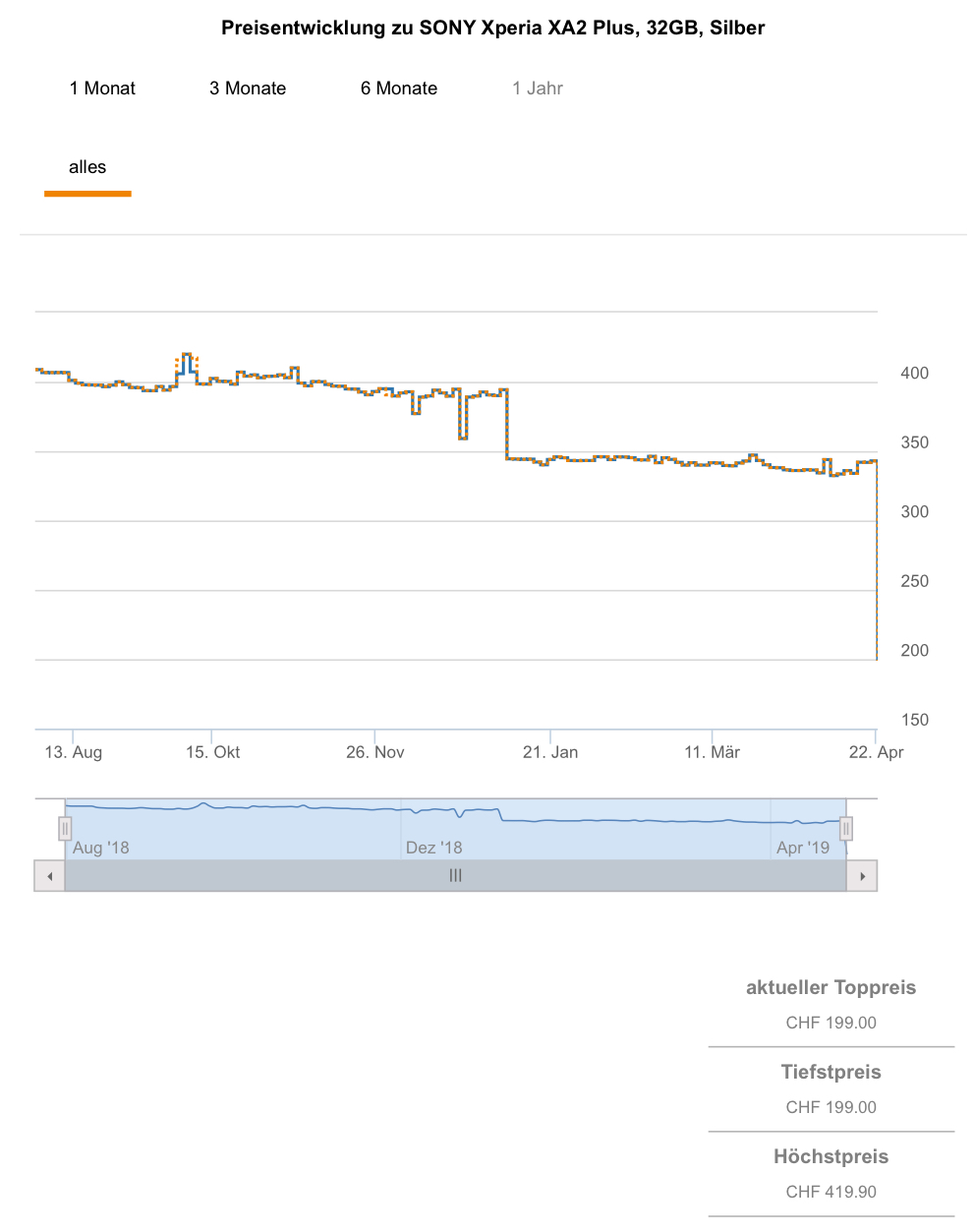974x1232 pixels.
Task: Grab the right navigator range handle
Action: coord(845,829)
